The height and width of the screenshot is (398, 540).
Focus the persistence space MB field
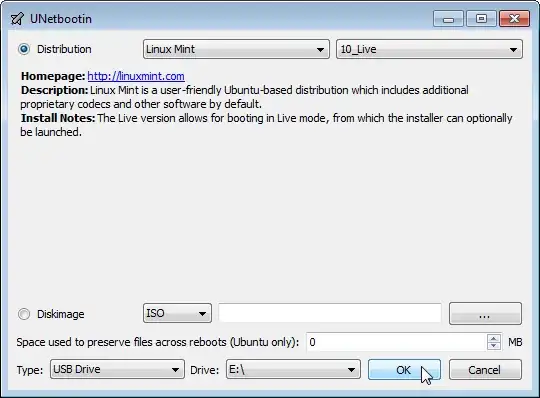[396, 342]
